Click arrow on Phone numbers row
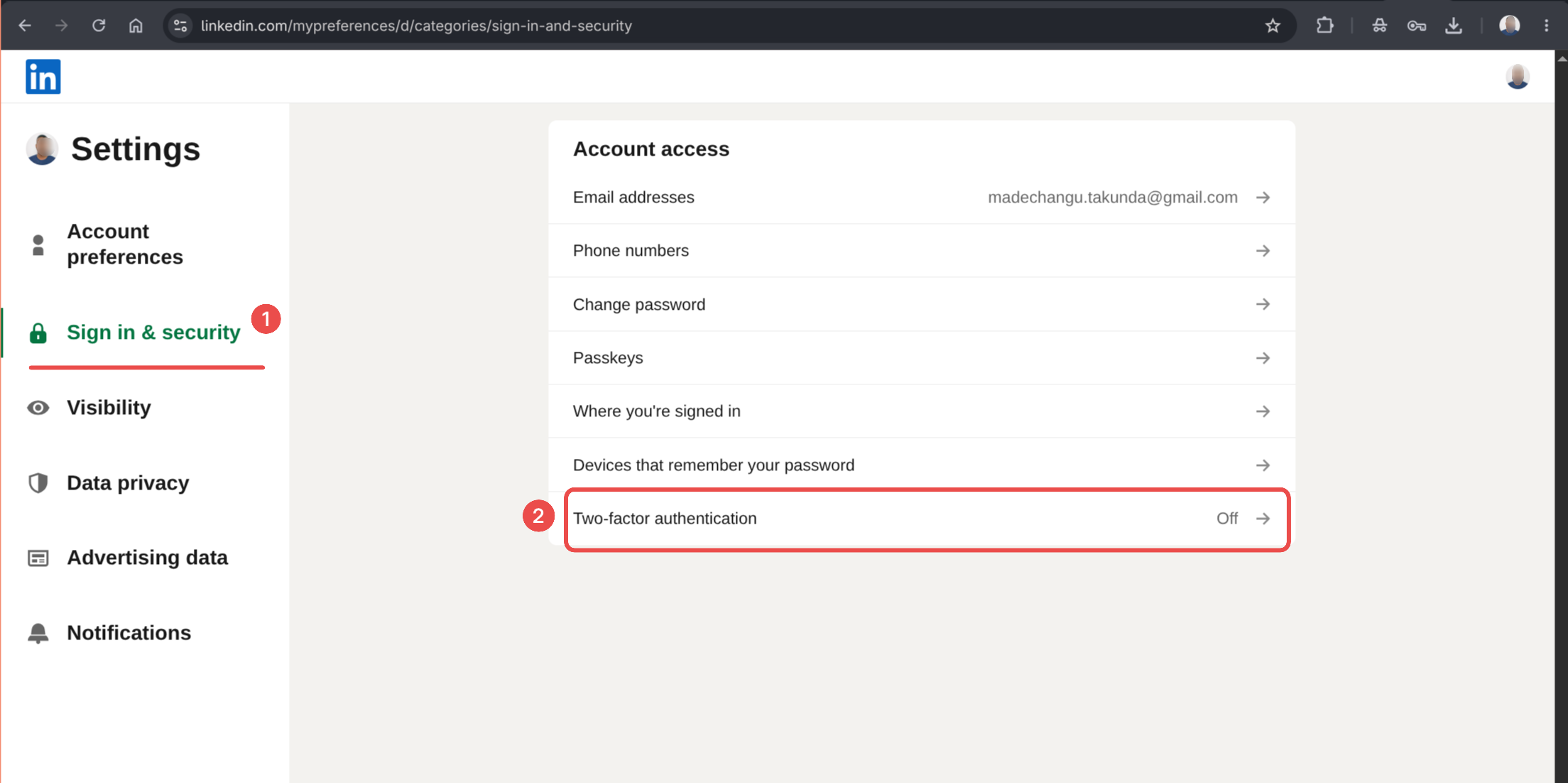This screenshot has height=783, width=1568. tap(1263, 251)
